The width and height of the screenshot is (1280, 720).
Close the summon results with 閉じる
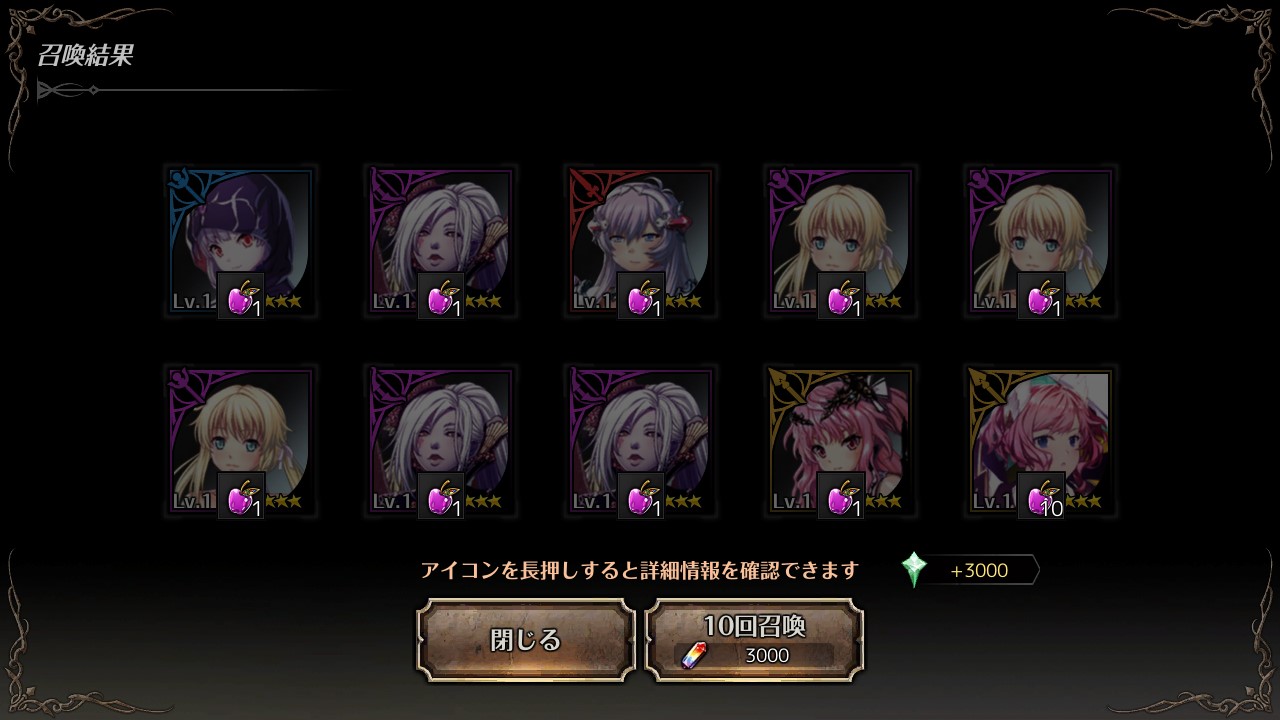tap(526, 640)
